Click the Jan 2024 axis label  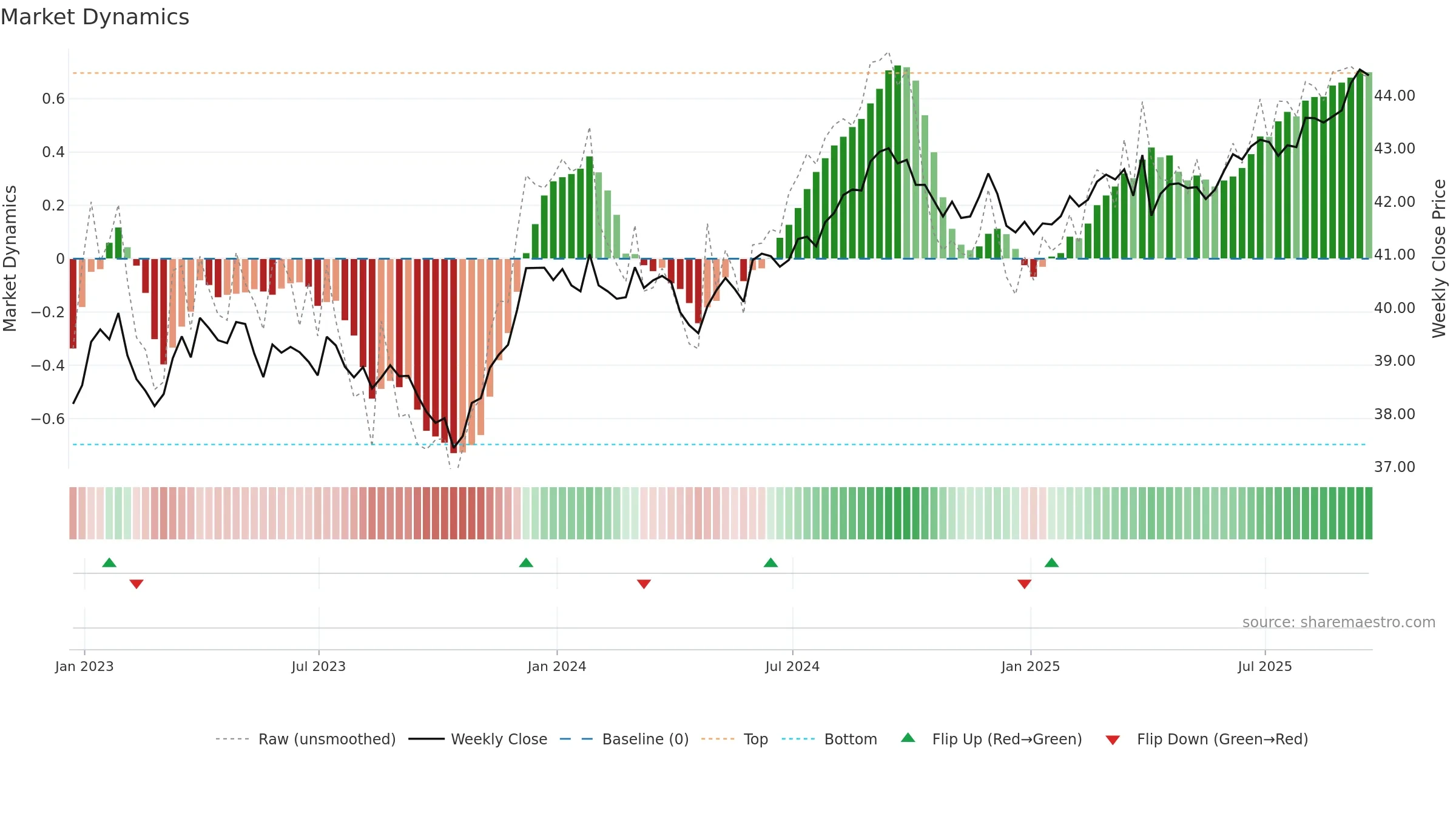click(x=557, y=666)
